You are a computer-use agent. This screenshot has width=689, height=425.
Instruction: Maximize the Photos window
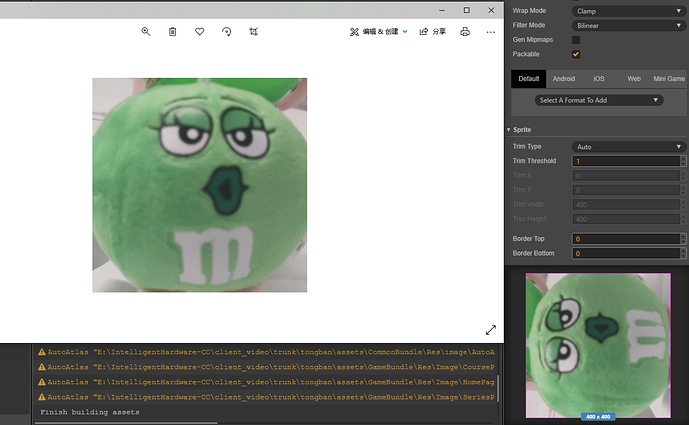(x=467, y=10)
